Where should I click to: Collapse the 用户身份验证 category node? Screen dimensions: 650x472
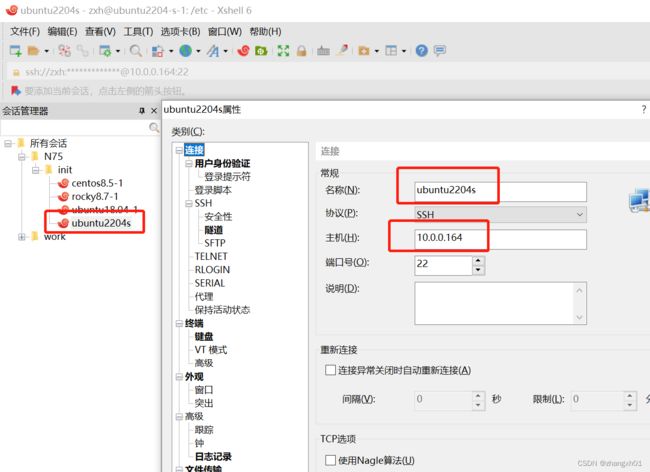(x=189, y=163)
